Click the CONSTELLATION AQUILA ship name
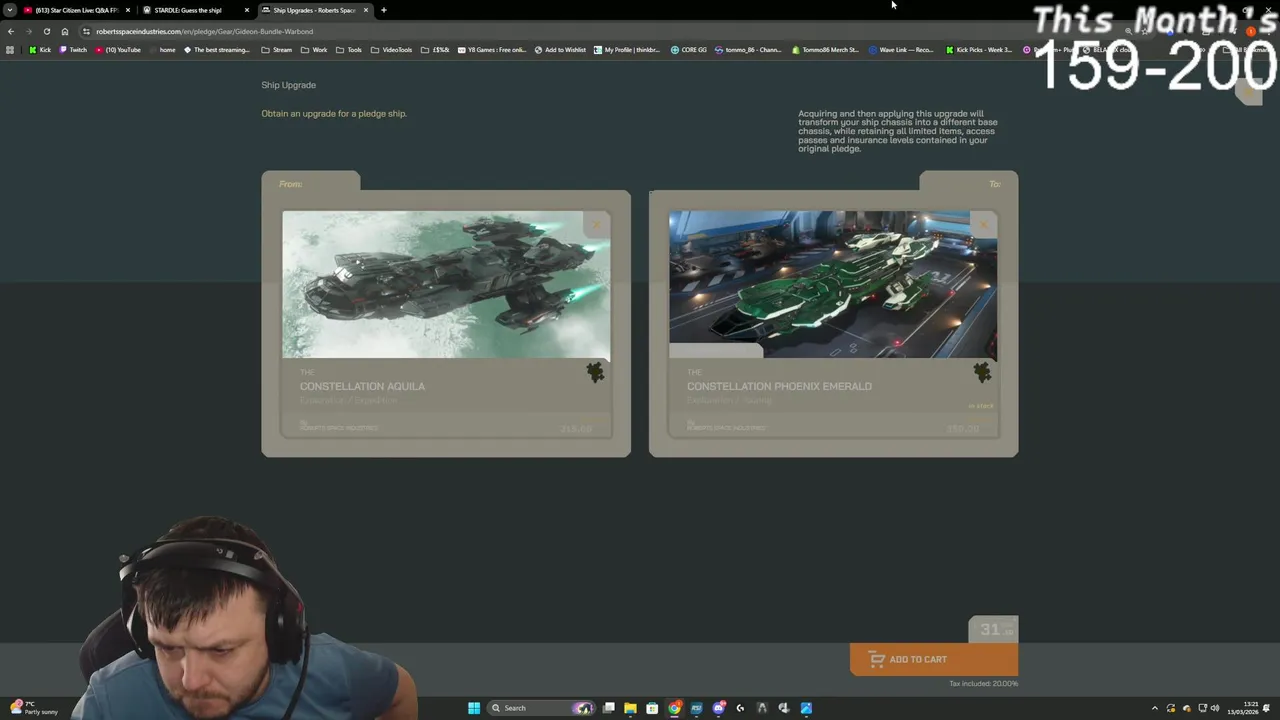The image size is (1280, 720). pyautogui.click(x=362, y=386)
